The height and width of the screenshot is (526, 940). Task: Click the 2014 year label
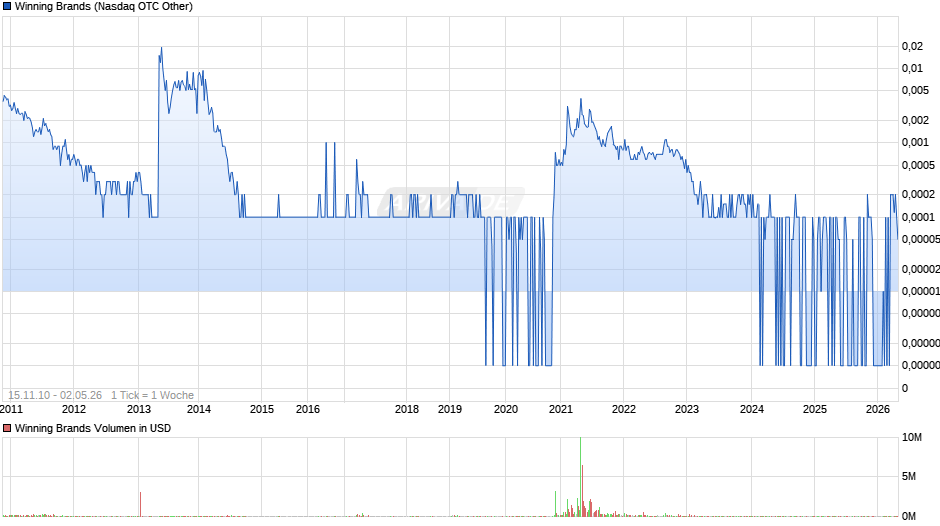point(199,409)
